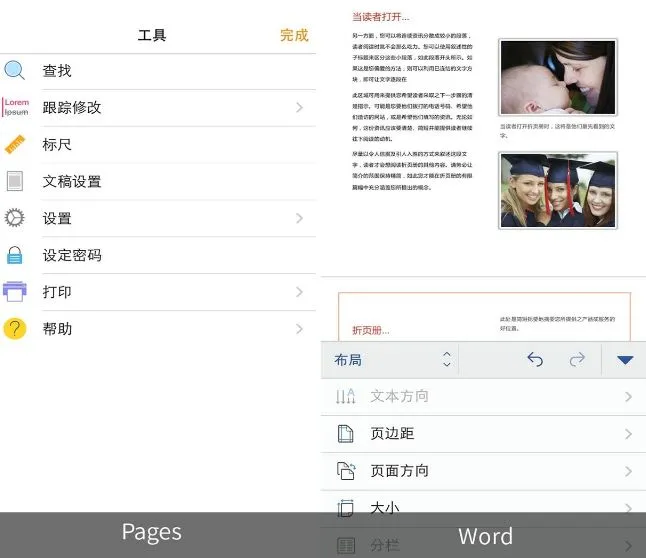Open 文稿设置 in tools list
The width and height of the screenshot is (646, 558).
[x=158, y=181]
